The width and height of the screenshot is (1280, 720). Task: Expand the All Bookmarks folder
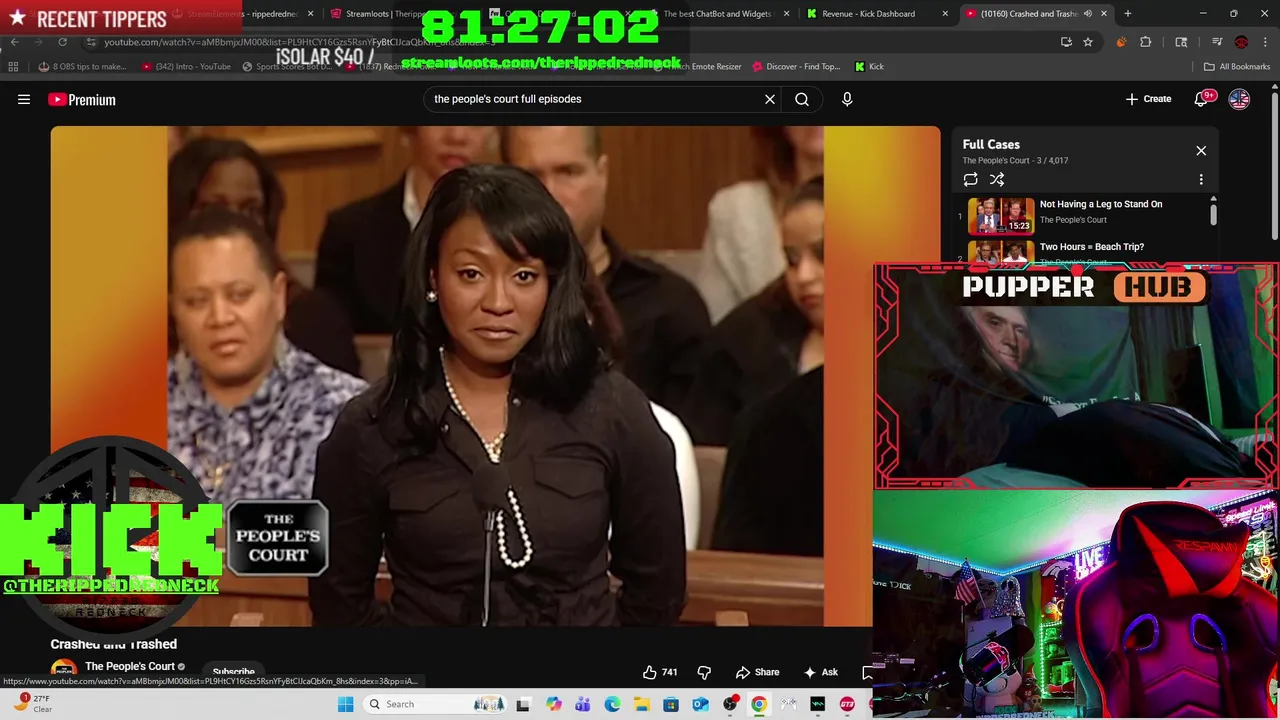1237,67
